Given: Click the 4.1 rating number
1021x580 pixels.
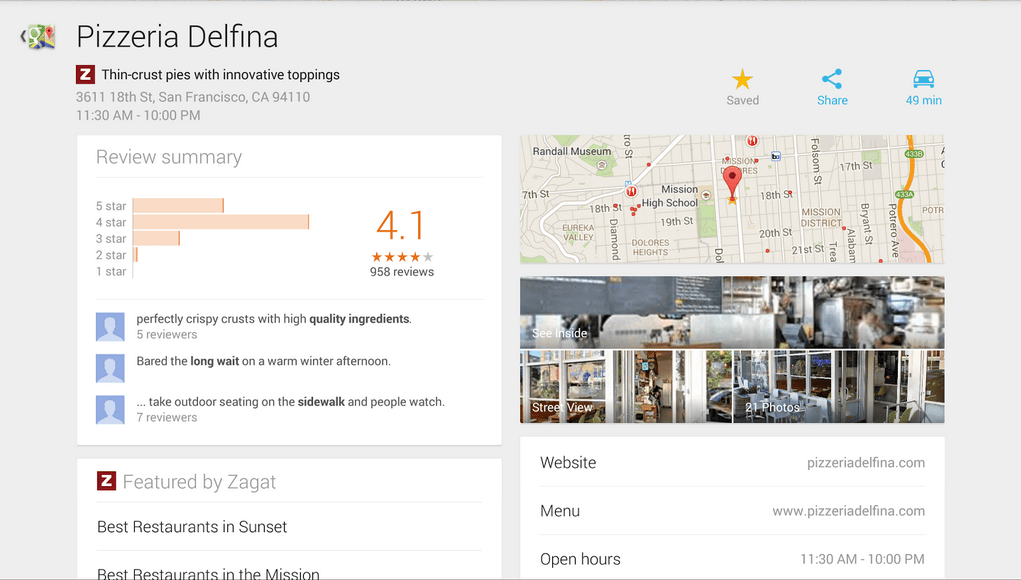Looking at the screenshot, I should pyautogui.click(x=400, y=225).
